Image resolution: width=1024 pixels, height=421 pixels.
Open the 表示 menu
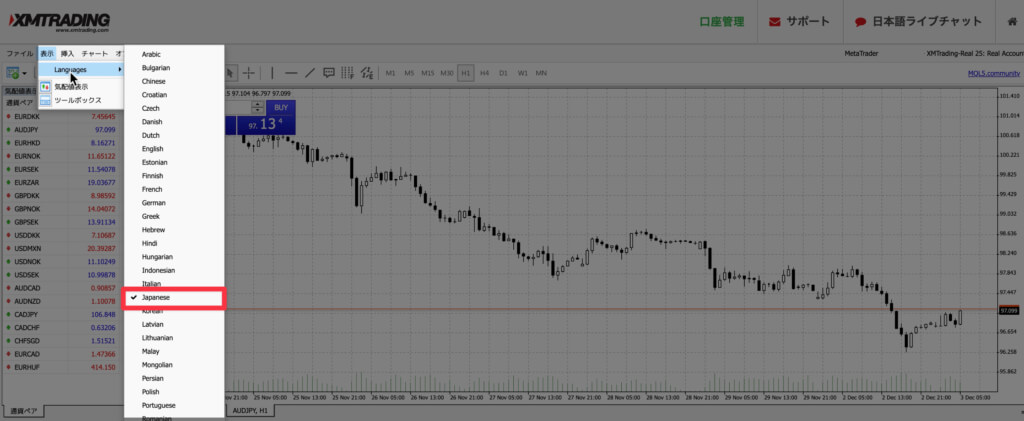(47, 53)
